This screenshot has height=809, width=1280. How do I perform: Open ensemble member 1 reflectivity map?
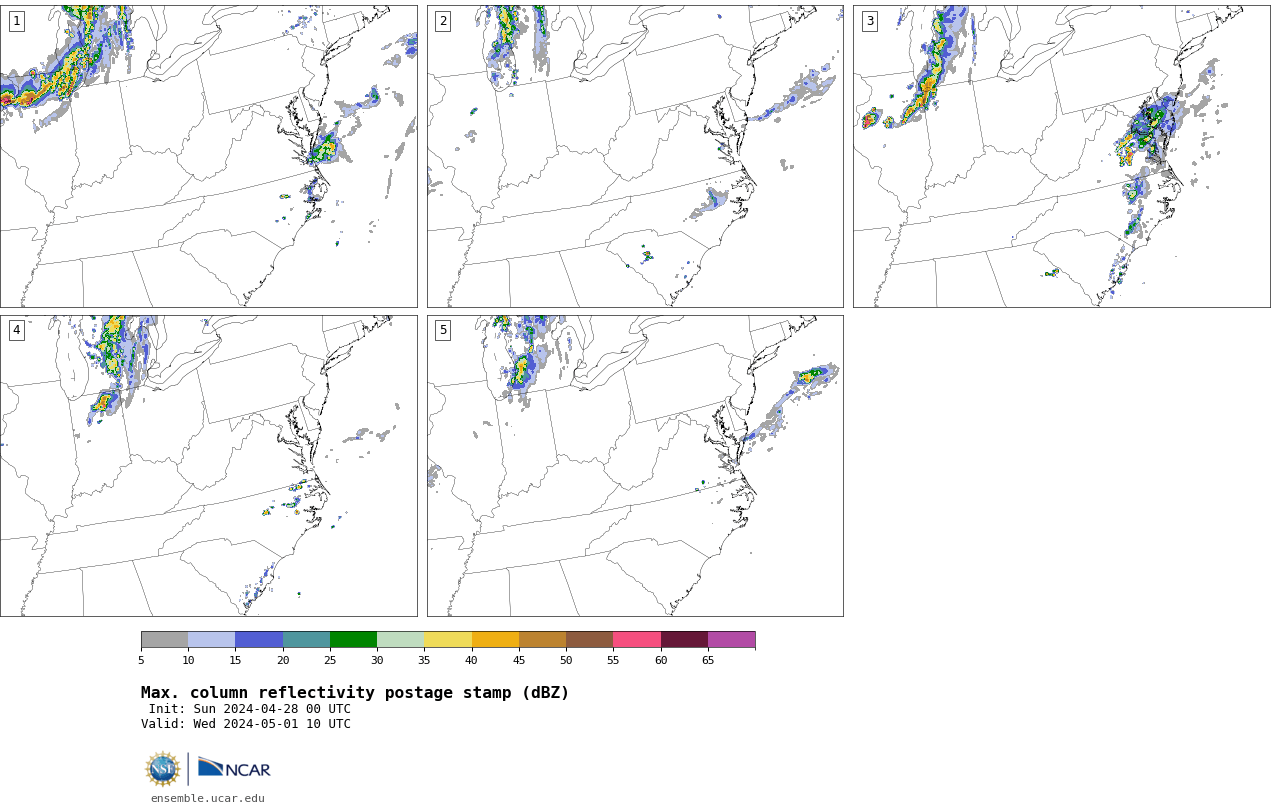pyautogui.click(x=208, y=156)
